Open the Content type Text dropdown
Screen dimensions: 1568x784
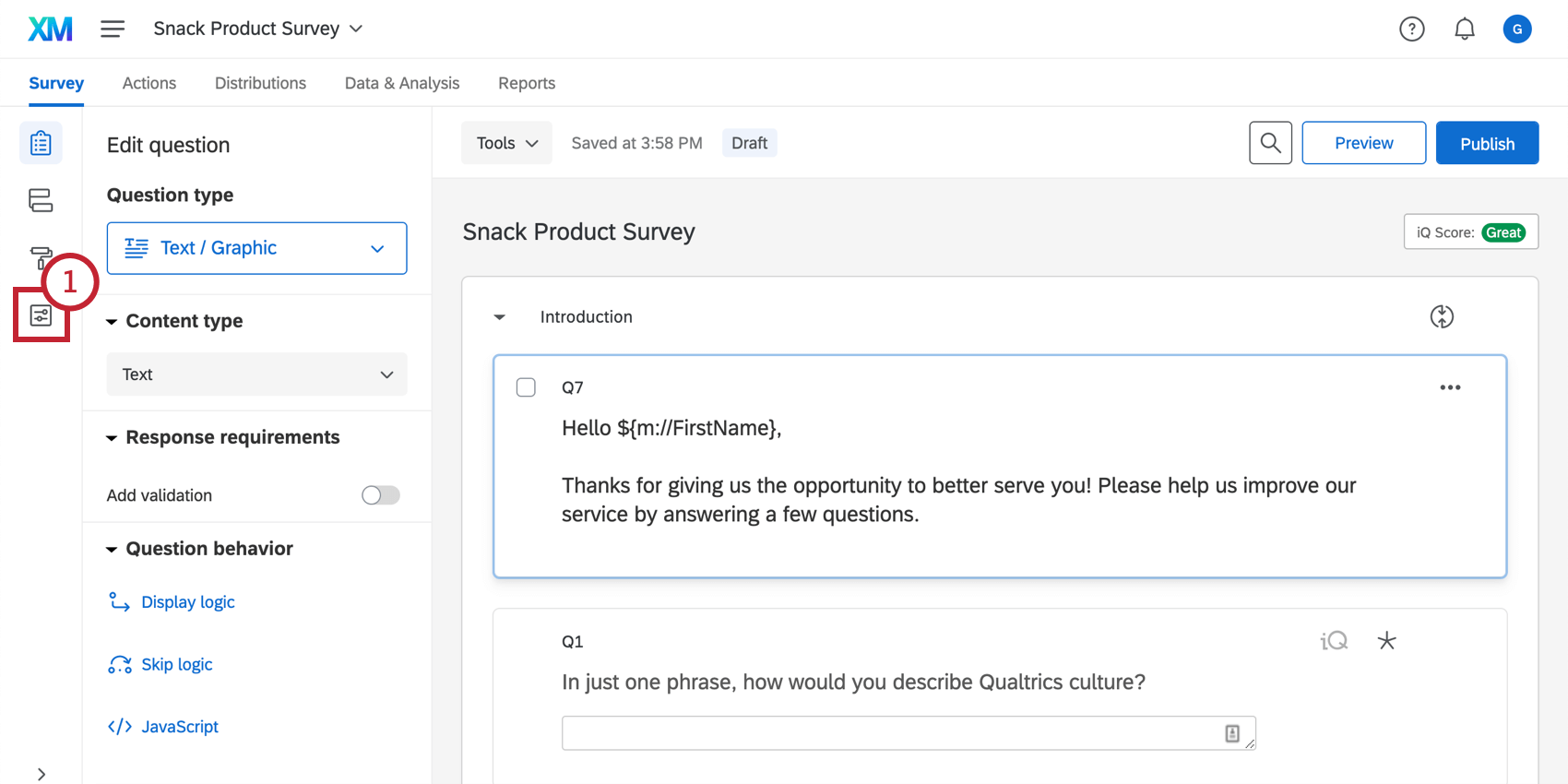click(256, 374)
